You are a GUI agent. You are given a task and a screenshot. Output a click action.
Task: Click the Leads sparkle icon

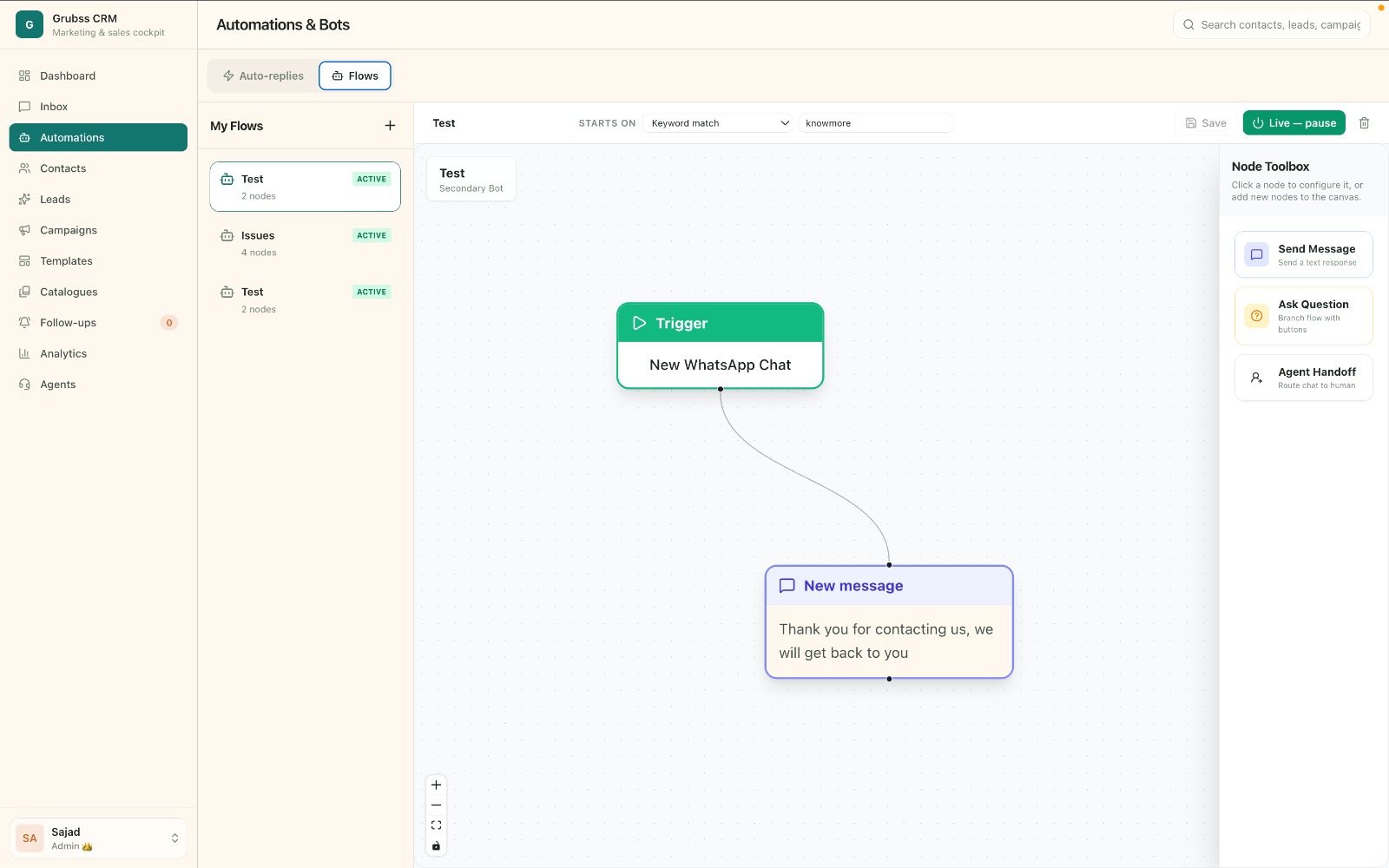click(24, 199)
